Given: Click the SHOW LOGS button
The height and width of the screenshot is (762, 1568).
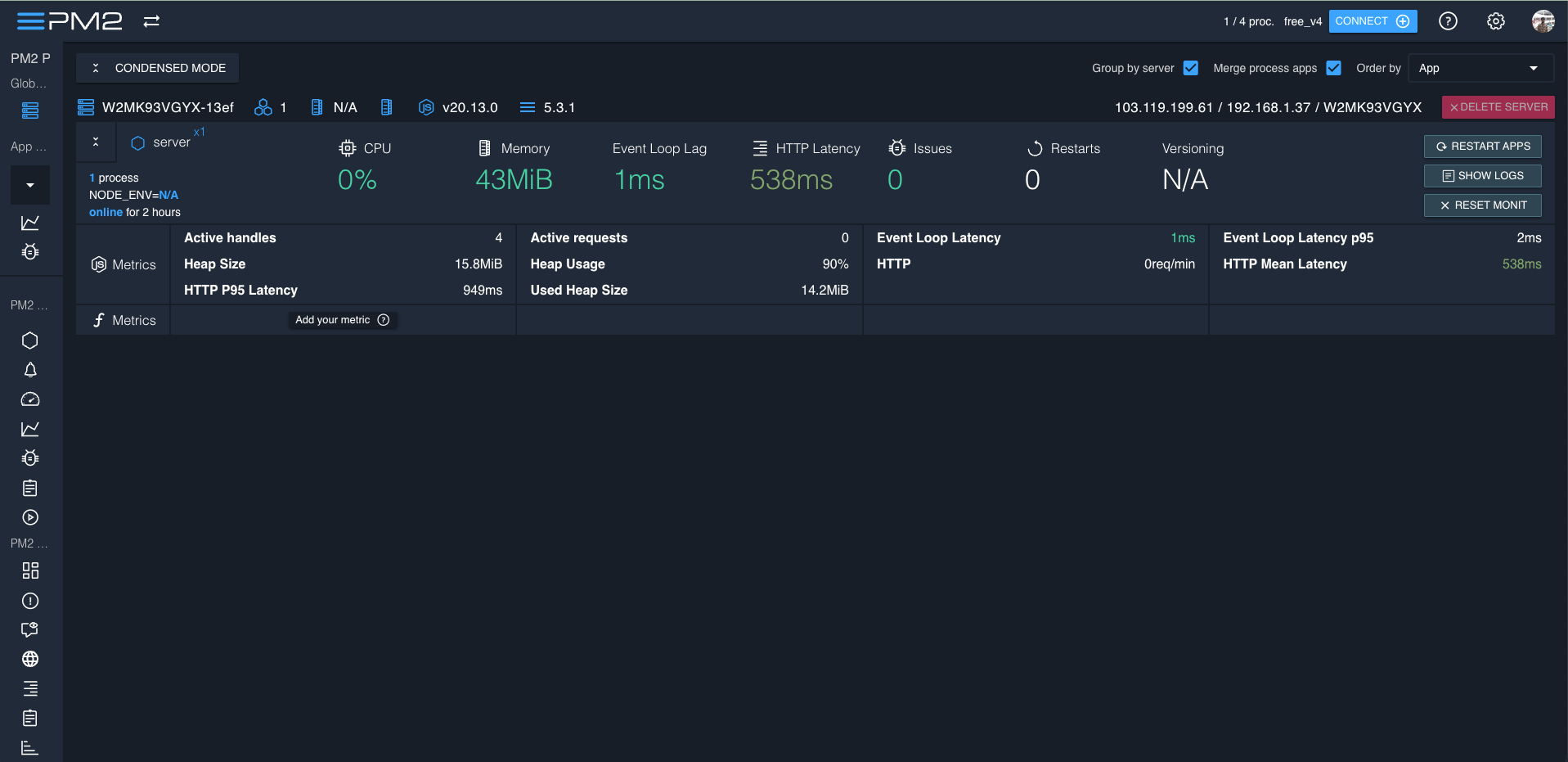Looking at the screenshot, I should click(1483, 176).
